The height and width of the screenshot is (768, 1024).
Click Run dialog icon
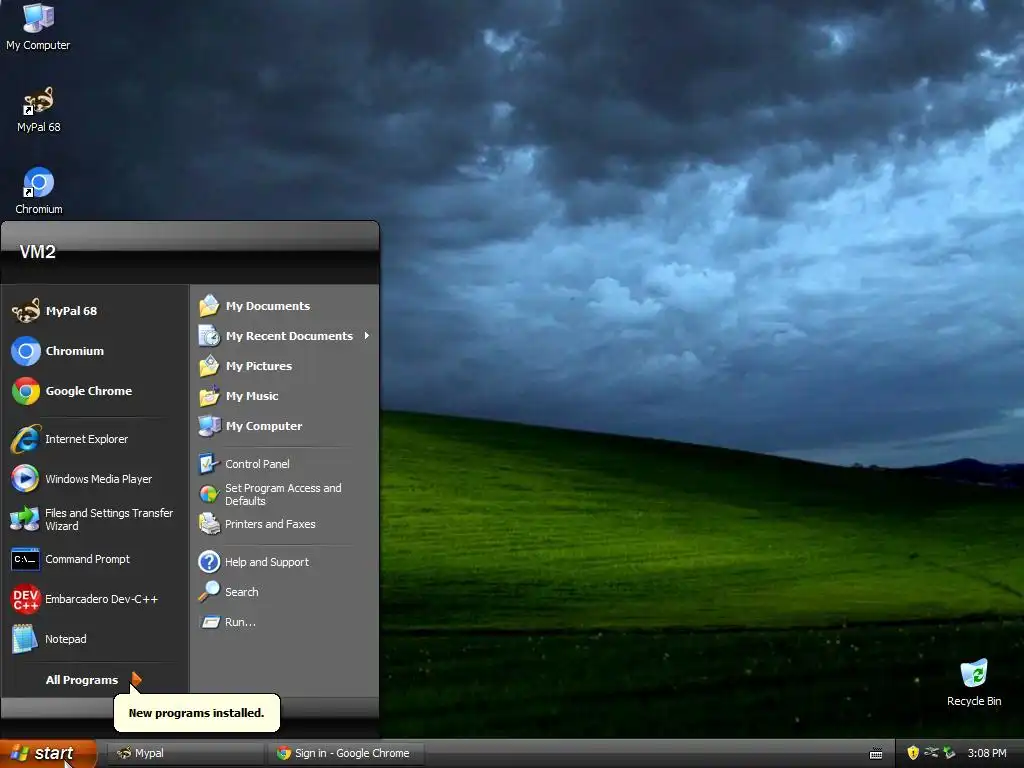click(x=209, y=622)
